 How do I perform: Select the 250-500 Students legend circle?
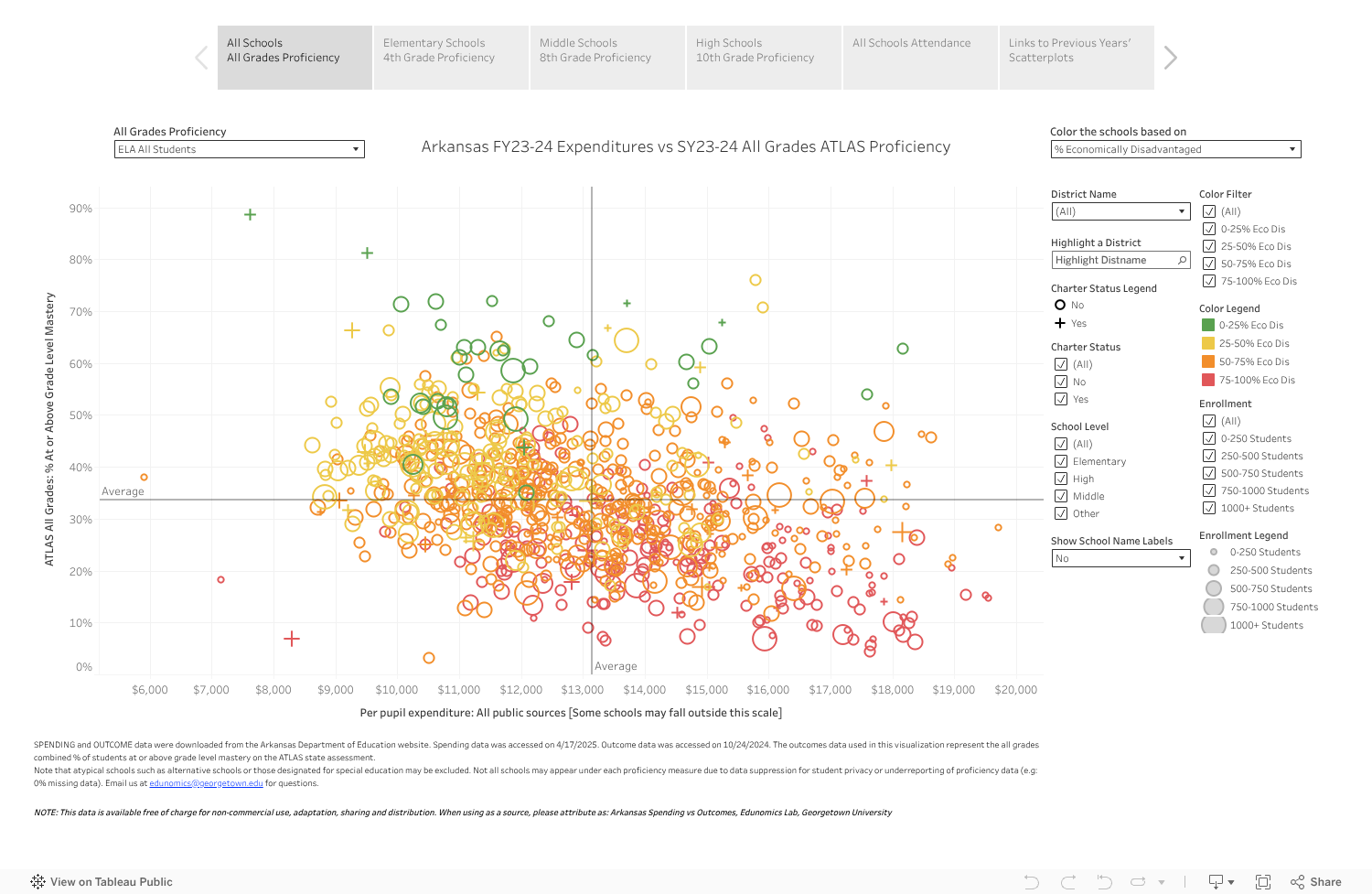[1214, 570]
